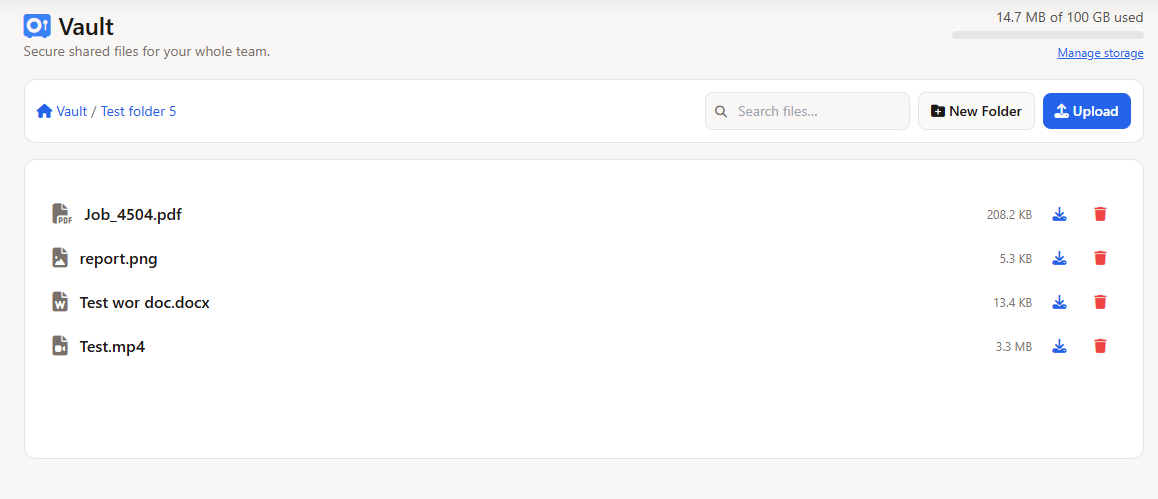The height and width of the screenshot is (499, 1158).
Task: Delete Test wor doc.docx
Action: tap(1100, 302)
